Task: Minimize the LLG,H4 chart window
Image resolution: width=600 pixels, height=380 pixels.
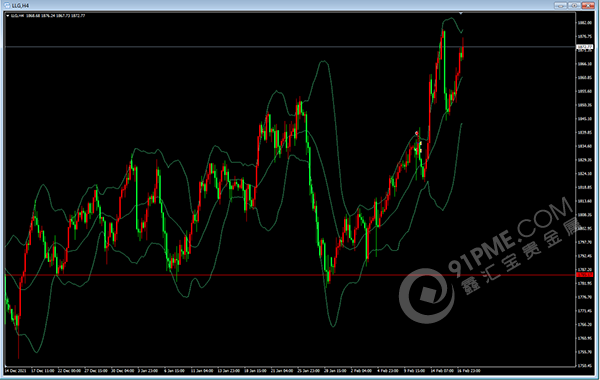Action: pyautogui.click(x=561, y=5)
